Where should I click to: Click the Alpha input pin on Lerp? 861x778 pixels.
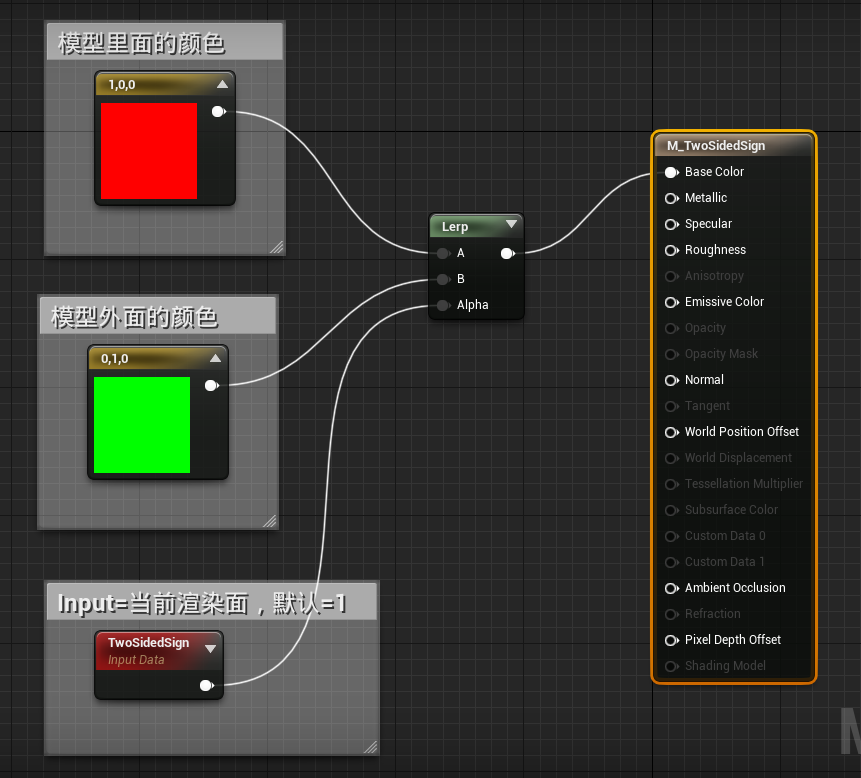(x=441, y=304)
